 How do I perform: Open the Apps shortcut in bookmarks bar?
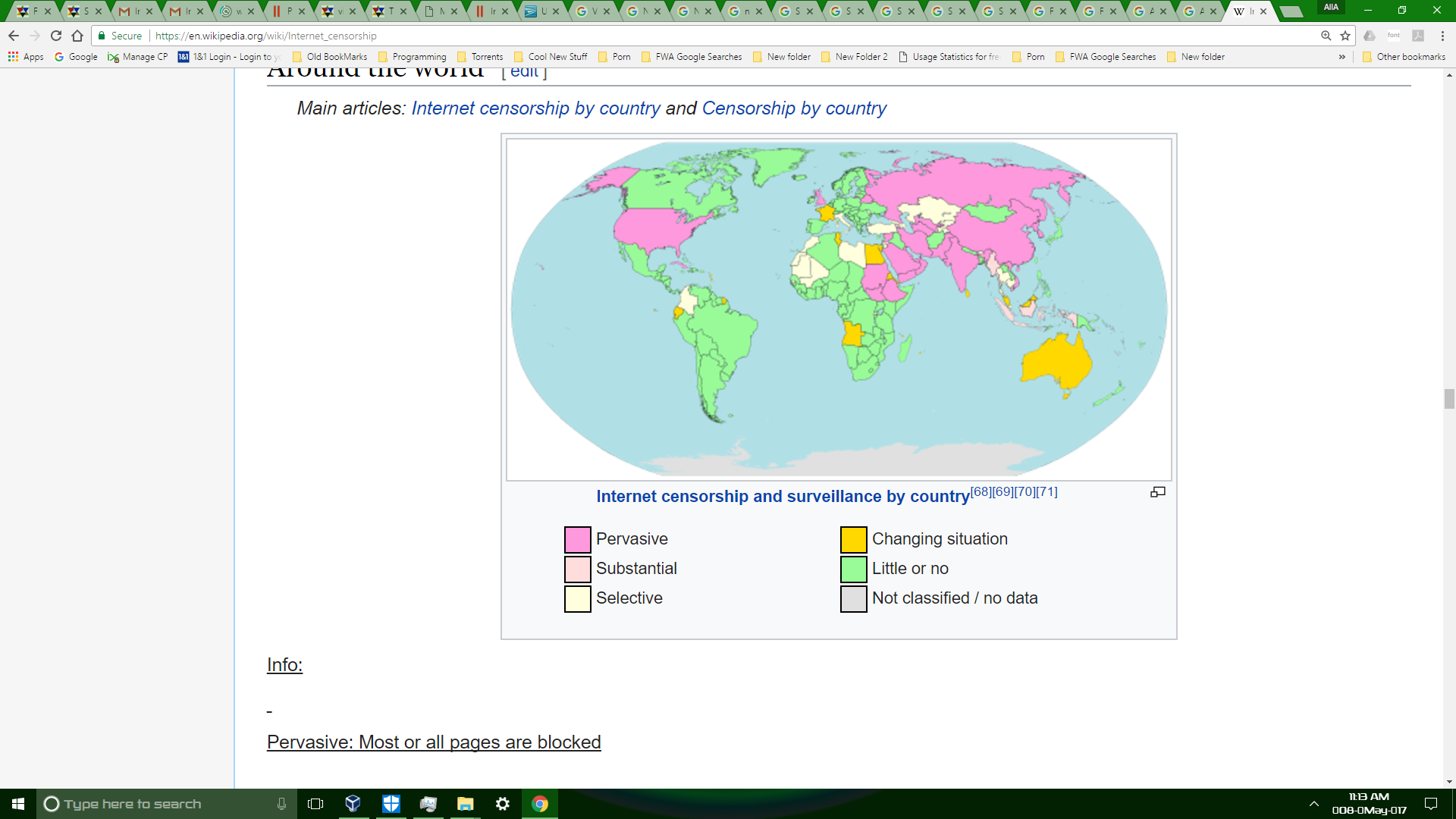[26, 57]
